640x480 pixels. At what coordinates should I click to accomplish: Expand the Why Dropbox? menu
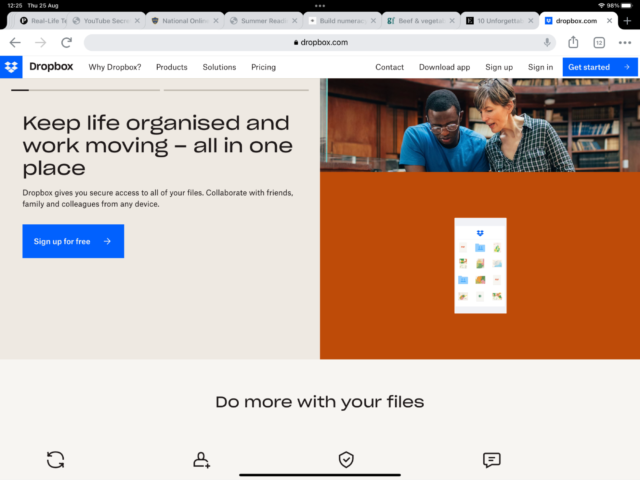point(115,67)
